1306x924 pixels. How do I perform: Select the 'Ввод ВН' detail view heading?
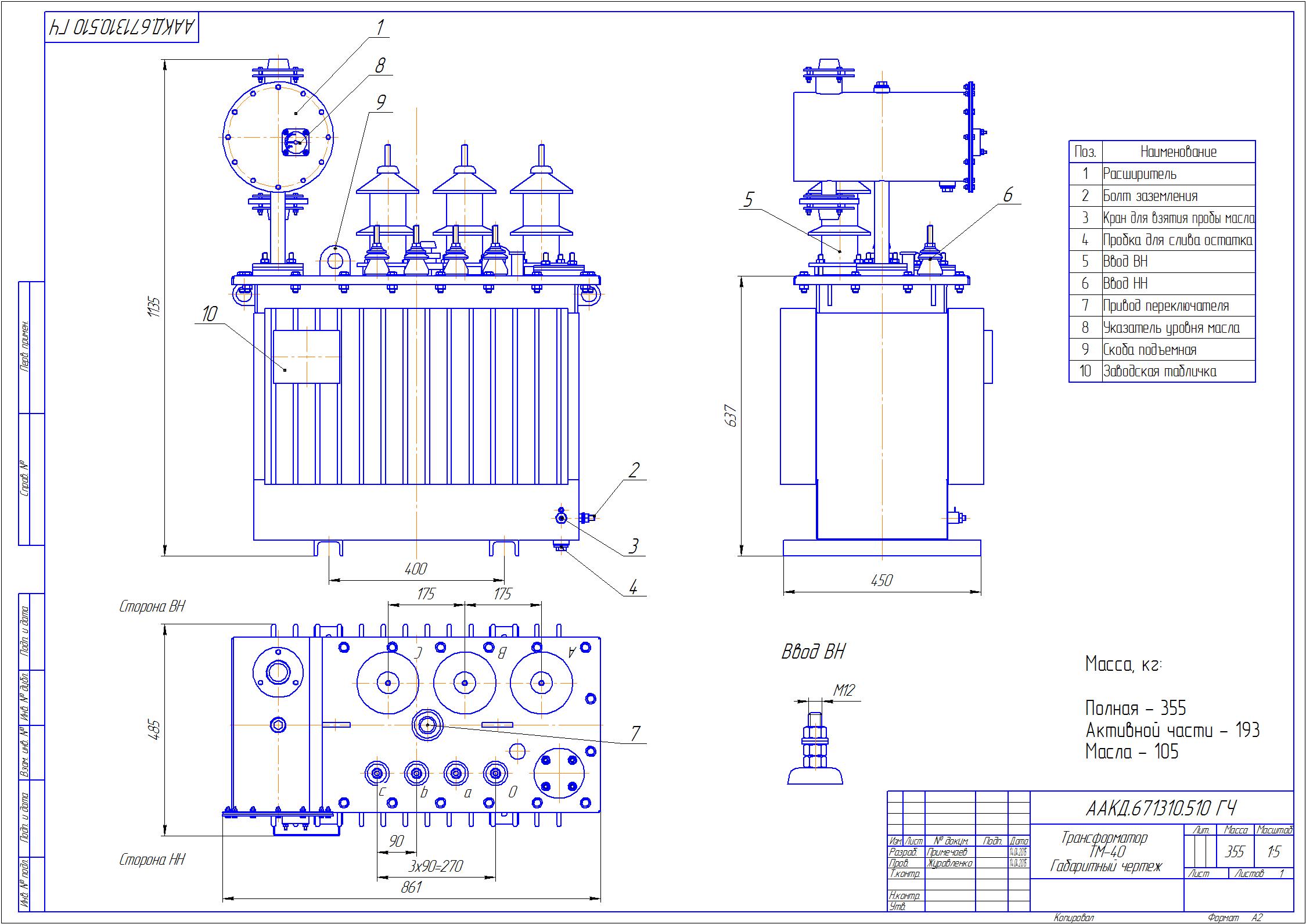(x=813, y=653)
